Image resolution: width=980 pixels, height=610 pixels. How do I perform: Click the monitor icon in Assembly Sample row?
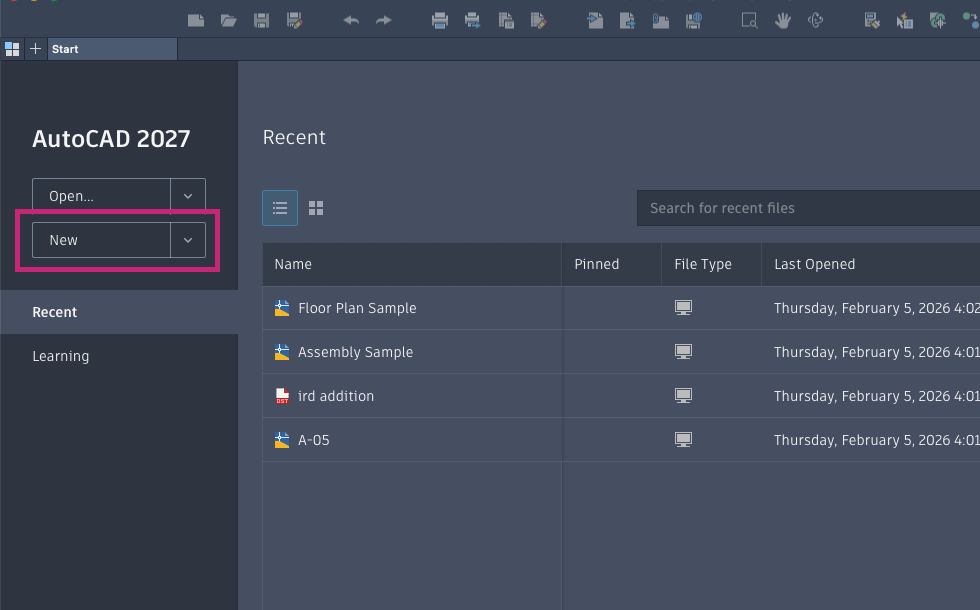tap(683, 352)
